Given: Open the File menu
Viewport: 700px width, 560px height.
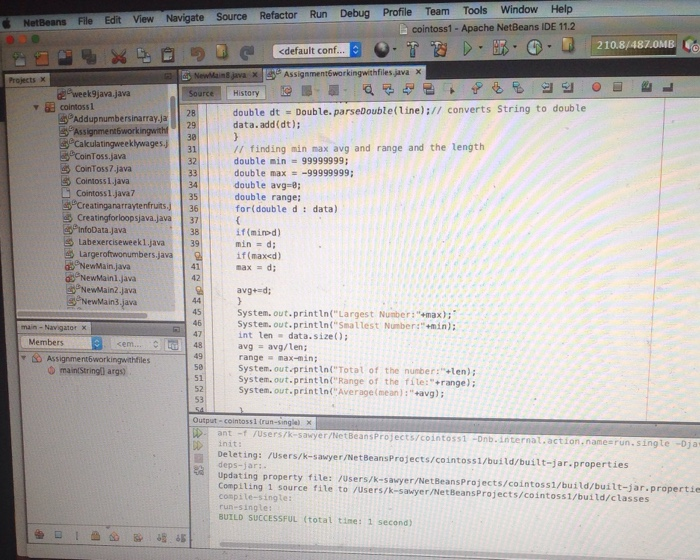Looking at the screenshot, I should point(85,21).
